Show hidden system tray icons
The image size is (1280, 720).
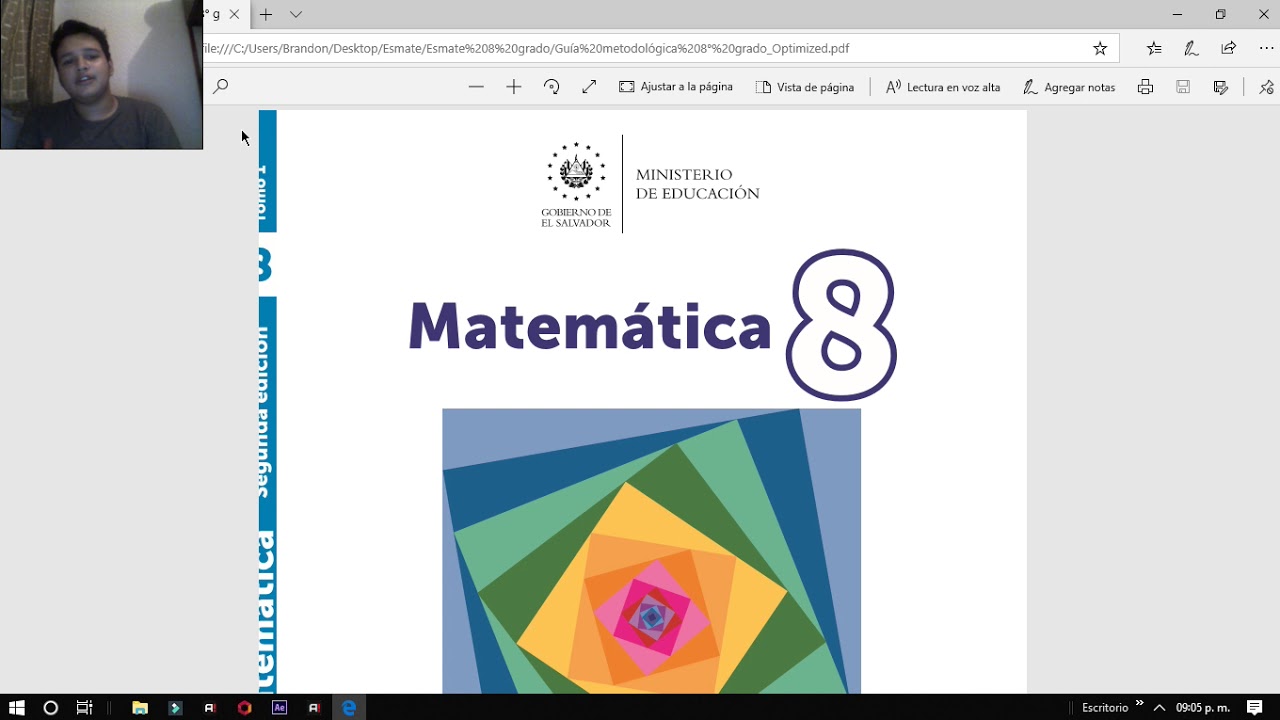[x=1159, y=707]
